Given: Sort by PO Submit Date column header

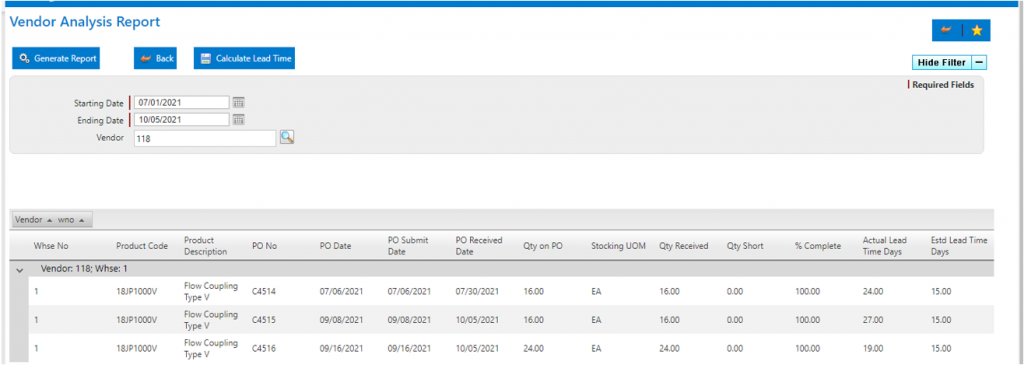Looking at the screenshot, I should point(408,246).
